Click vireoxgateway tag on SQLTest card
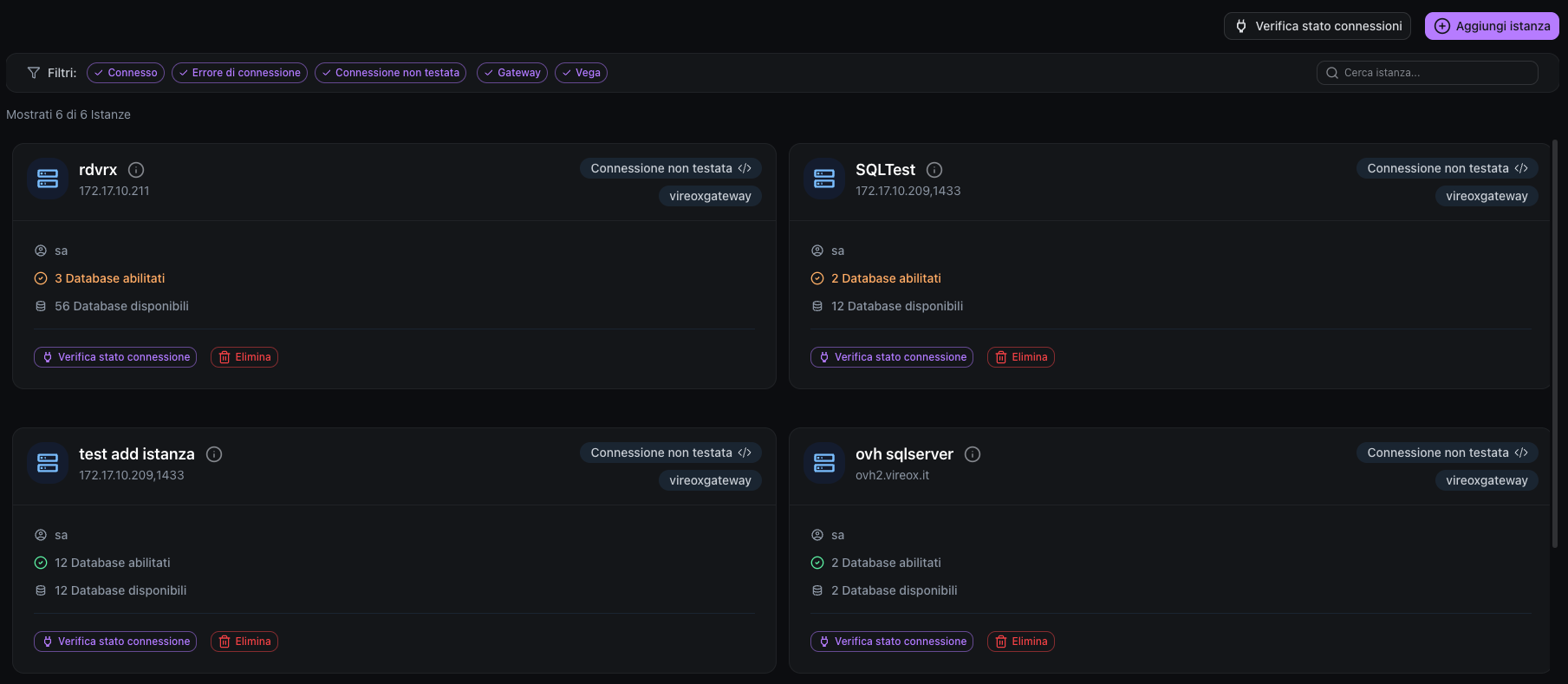Screen dimensions: 1568x684 pos(1487,196)
